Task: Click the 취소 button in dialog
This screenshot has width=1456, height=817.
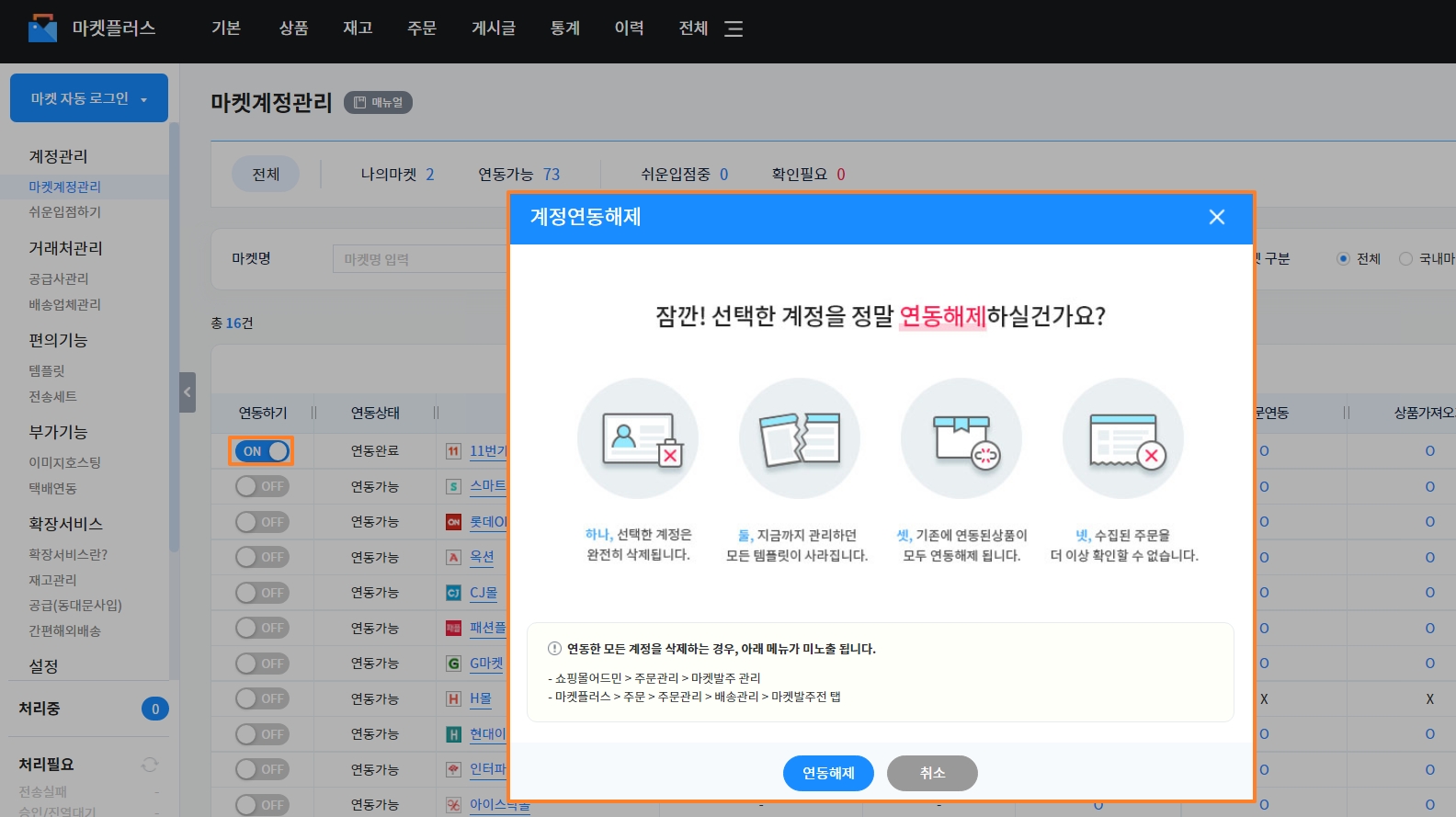Action: point(932,773)
